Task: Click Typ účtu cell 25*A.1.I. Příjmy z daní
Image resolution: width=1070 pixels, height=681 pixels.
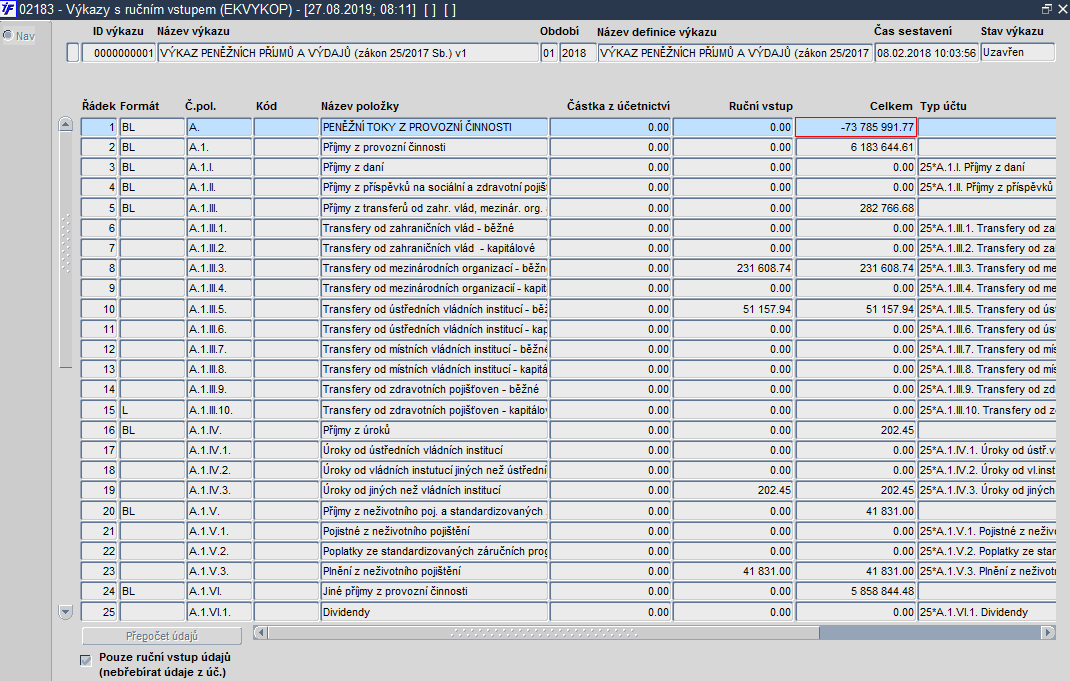Action: point(987,167)
